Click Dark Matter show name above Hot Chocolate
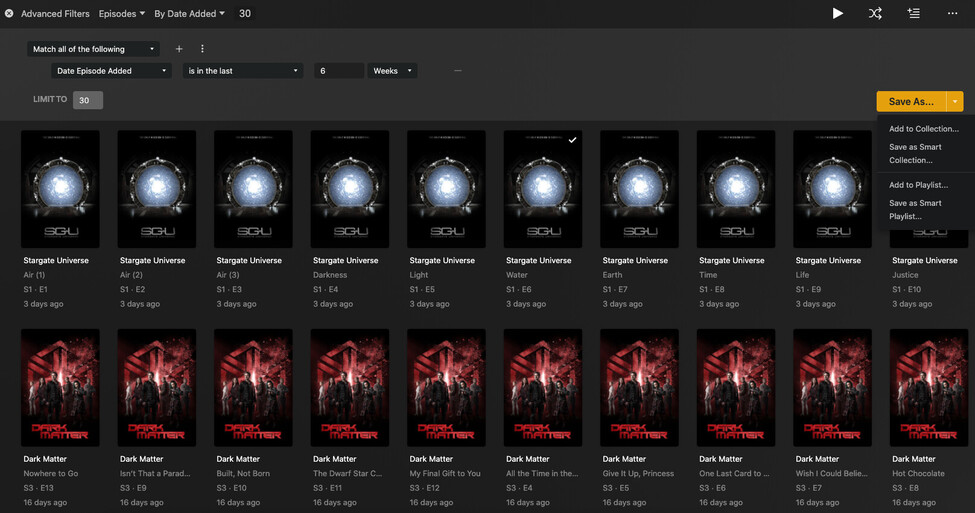Screen dimensions: 975x513 point(913,459)
